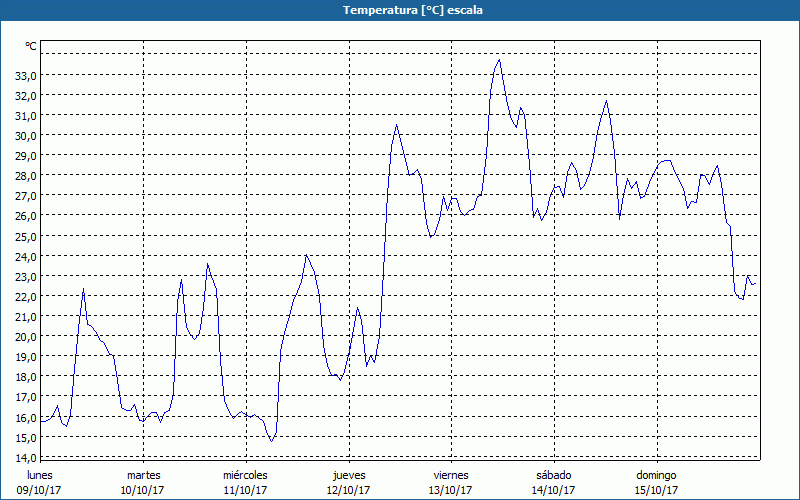Click the 09/10/17 date label

(39, 490)
